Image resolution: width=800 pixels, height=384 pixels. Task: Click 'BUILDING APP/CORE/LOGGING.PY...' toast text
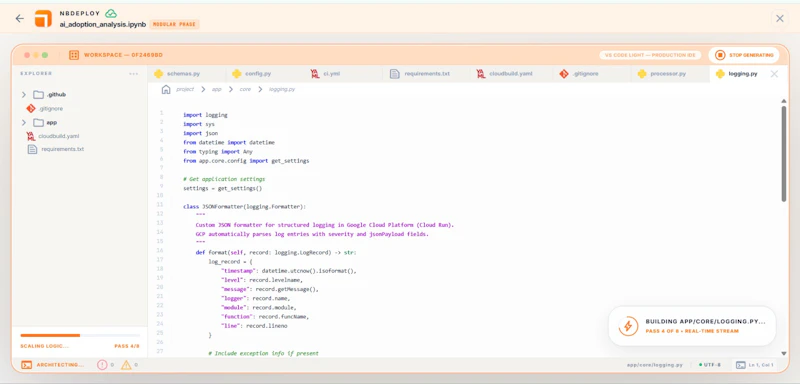tap(706, 322)
